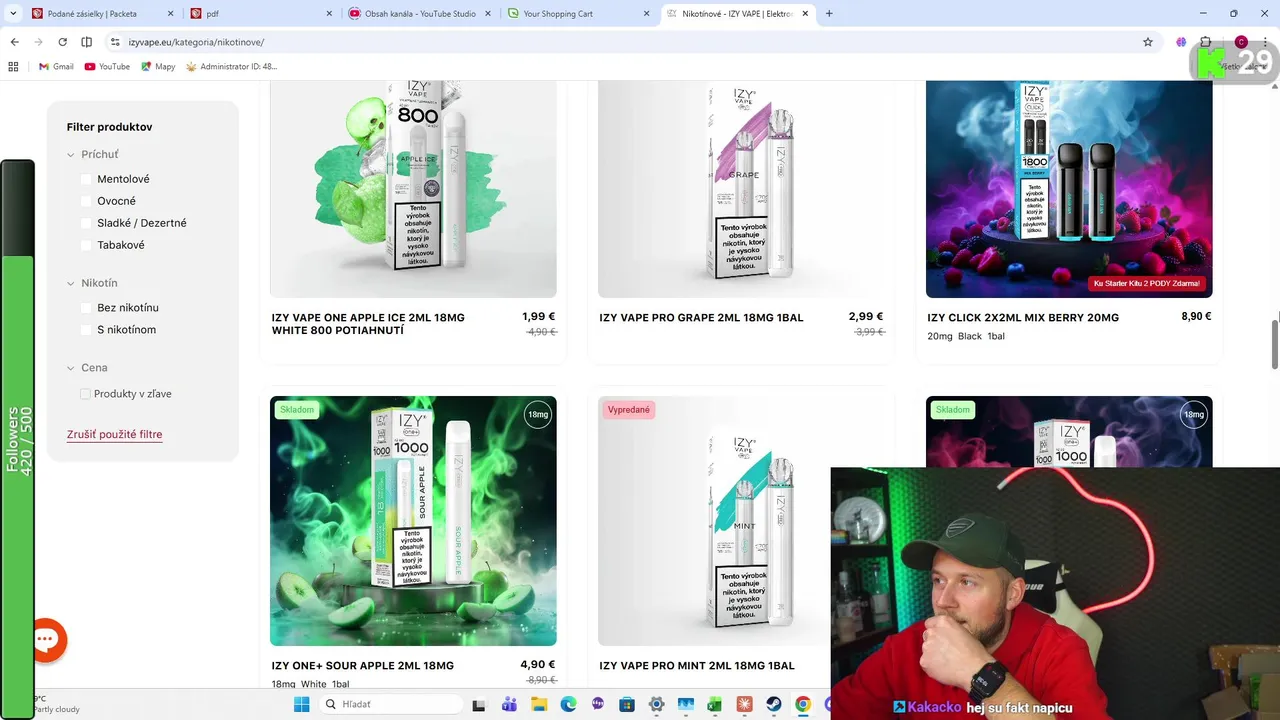Open the YouTube bookmark
Image resolution: width=1280 pixels, height=720 pixels.
coord(107,66)
